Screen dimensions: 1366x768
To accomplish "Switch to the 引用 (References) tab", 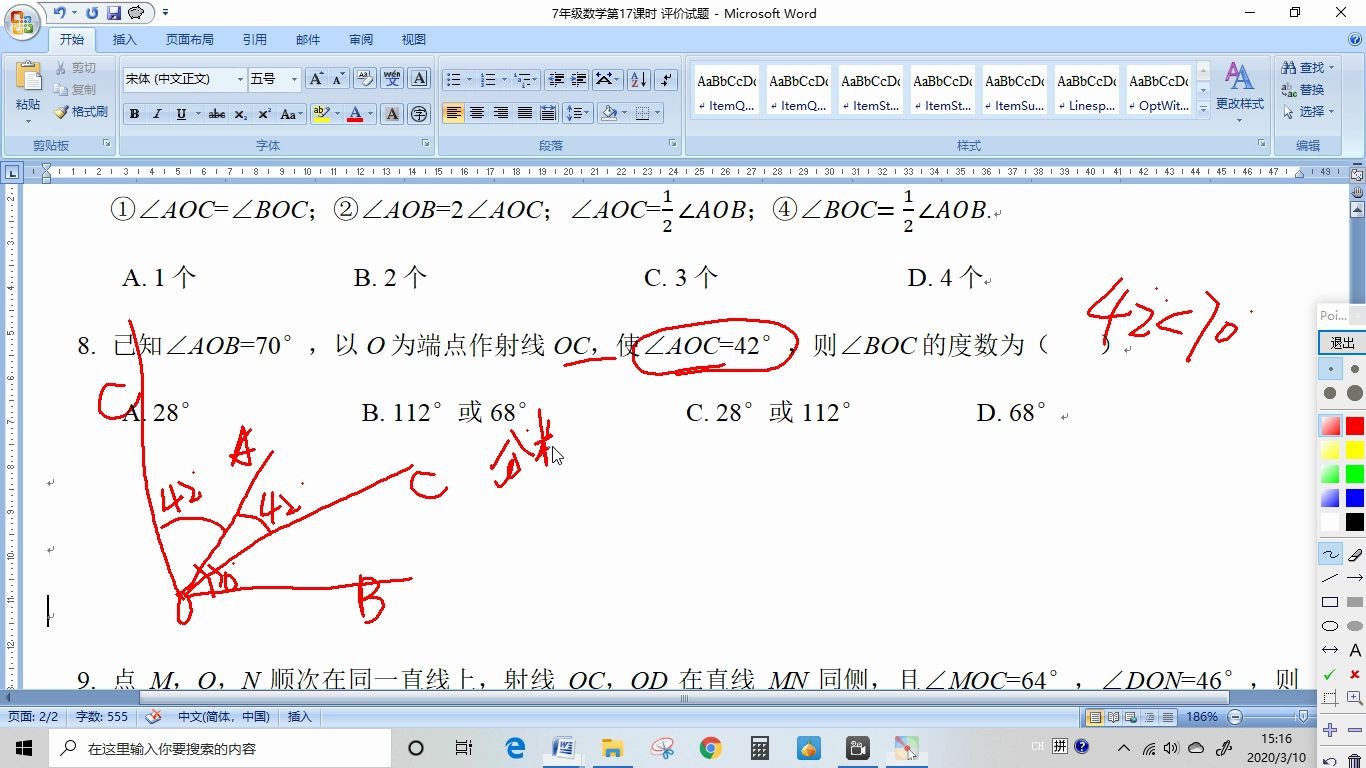I will click(x=255, y=40).
